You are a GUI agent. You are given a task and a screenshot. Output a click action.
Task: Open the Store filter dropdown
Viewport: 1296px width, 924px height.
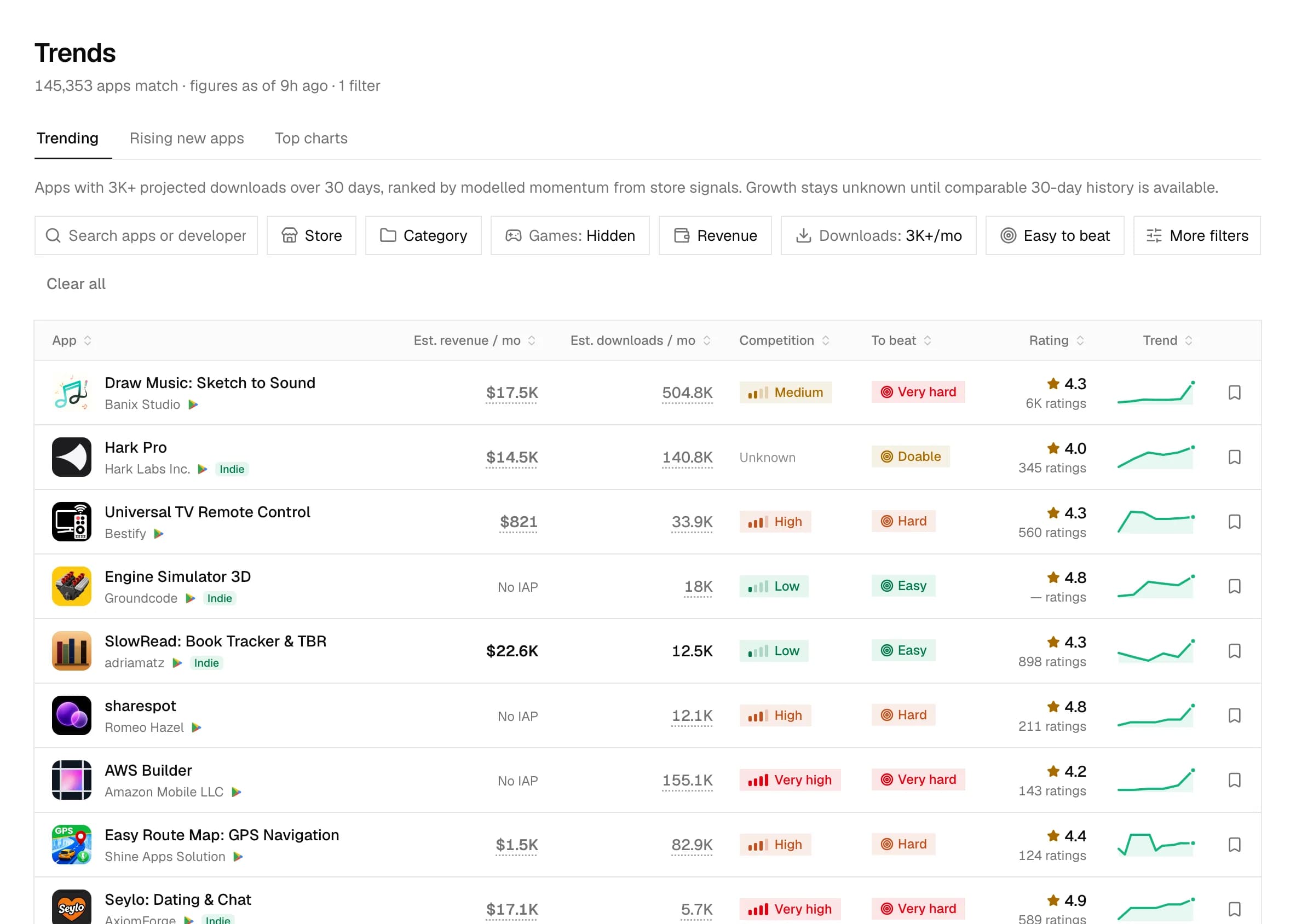312,235
